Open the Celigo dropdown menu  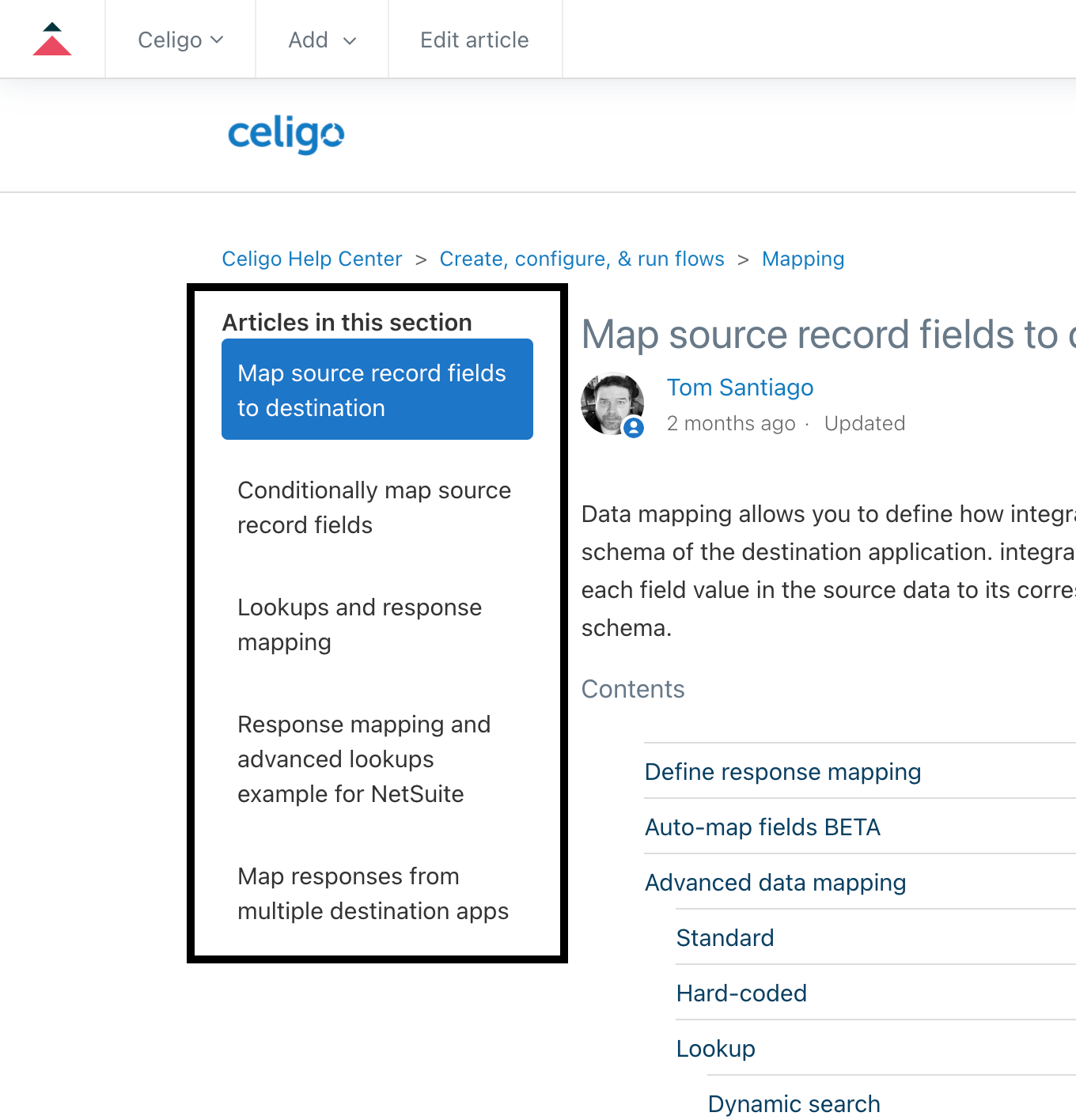180,40
